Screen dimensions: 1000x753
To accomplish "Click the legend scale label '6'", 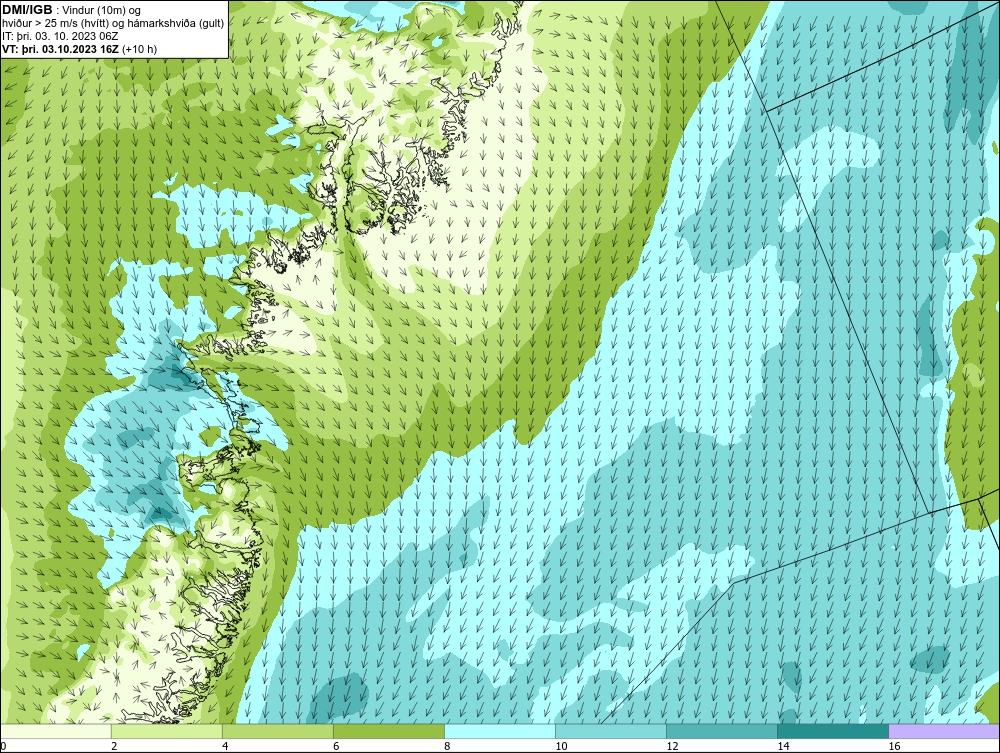I will coord(336,746).
